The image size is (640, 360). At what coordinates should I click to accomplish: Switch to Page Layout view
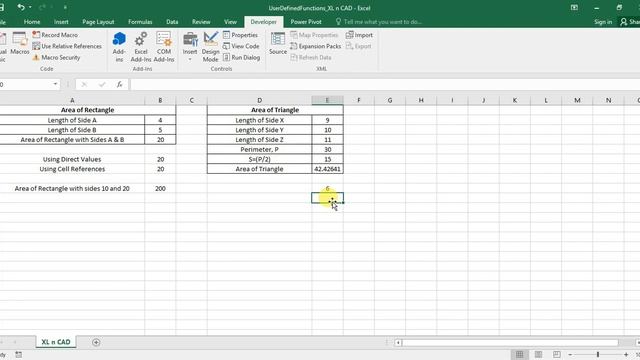538,354
